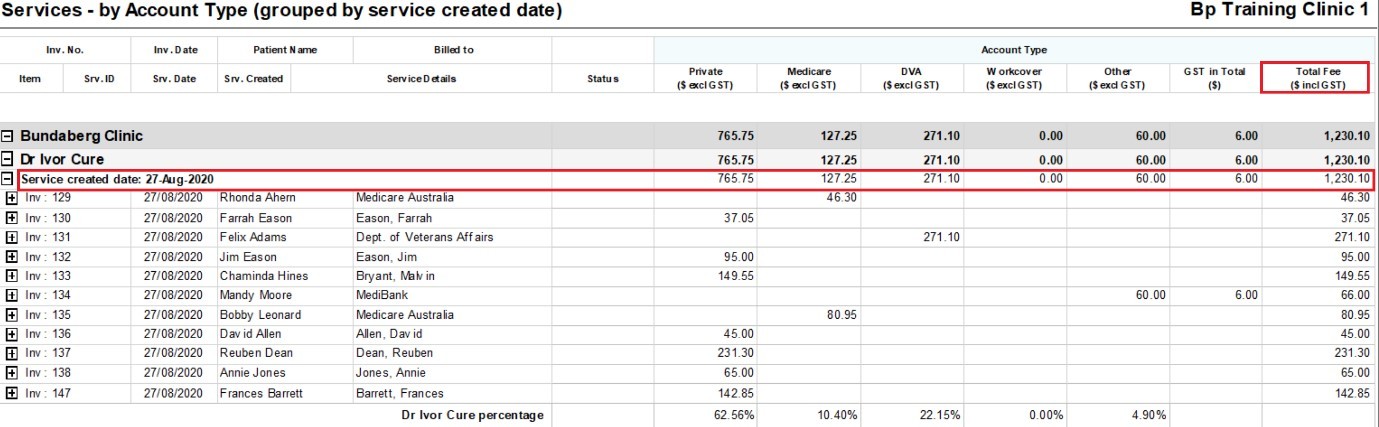This screenshot has width=1379, height=427.
Task: Select the Status column header
Action: (x=602, y=79)
